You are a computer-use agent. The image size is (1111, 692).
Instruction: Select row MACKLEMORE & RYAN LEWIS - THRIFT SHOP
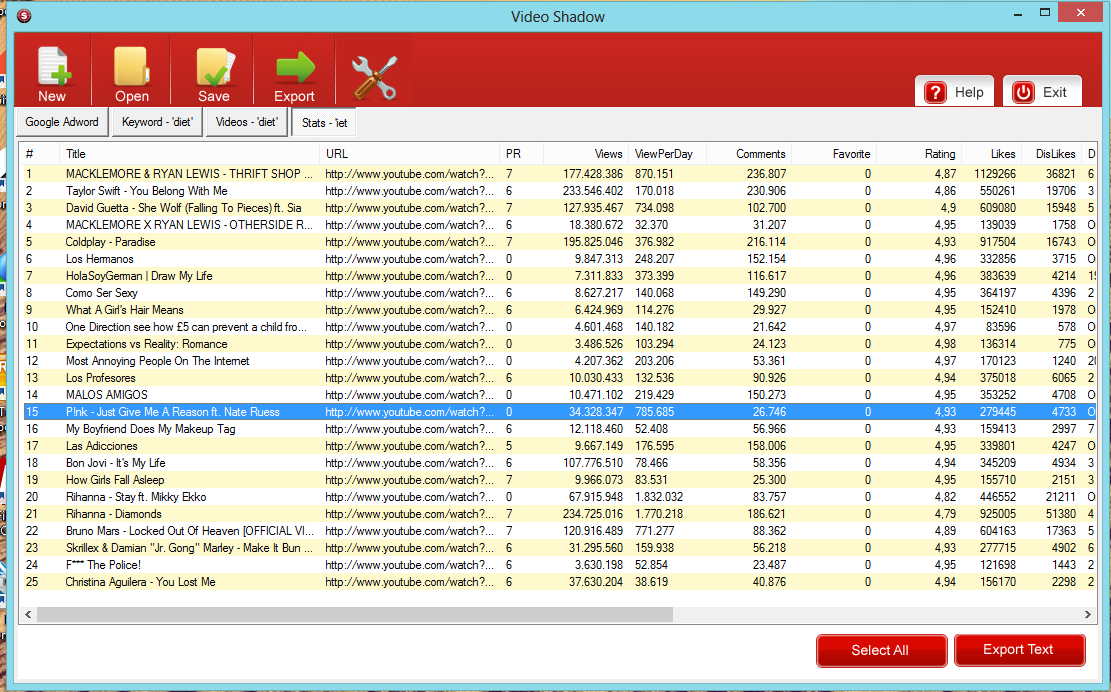(x=559, y=174)
